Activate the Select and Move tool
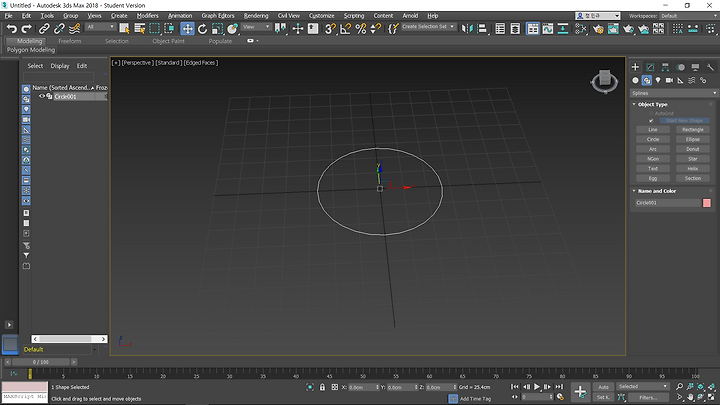This screenshot has height=405, width=720. click(x=187, y=28)
